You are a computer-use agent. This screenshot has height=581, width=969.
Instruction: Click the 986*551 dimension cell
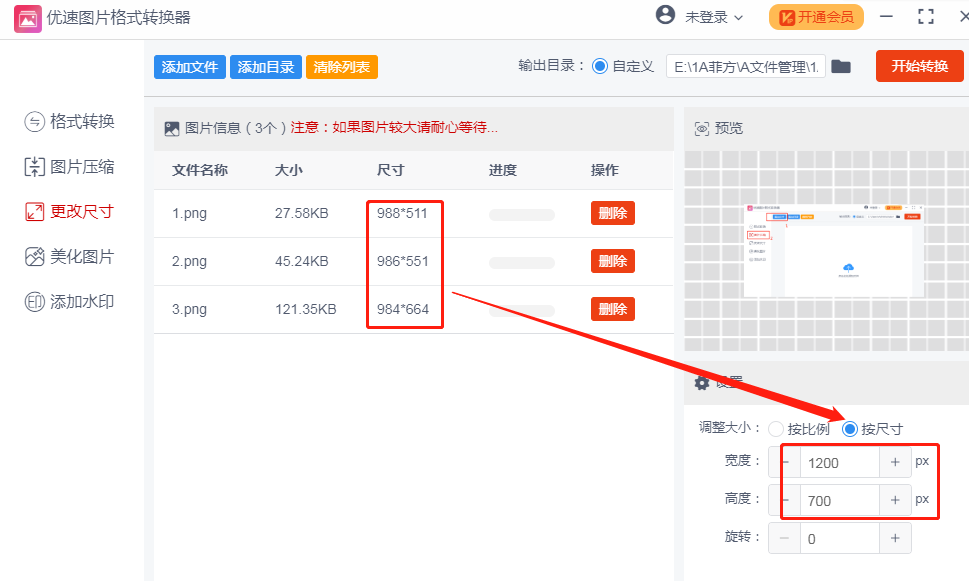click(x=403, y=261)
